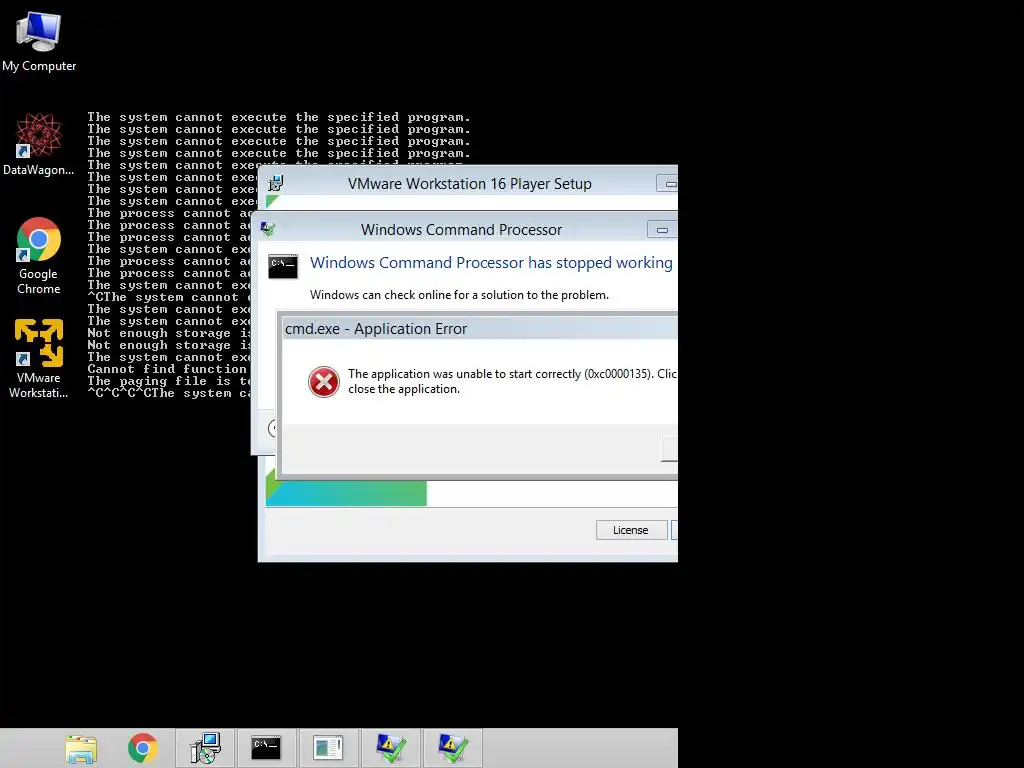Click the 'The paging file is' console line
Image resolution: width=1024 pixels, height=768 pixels.
click(169, 381)
